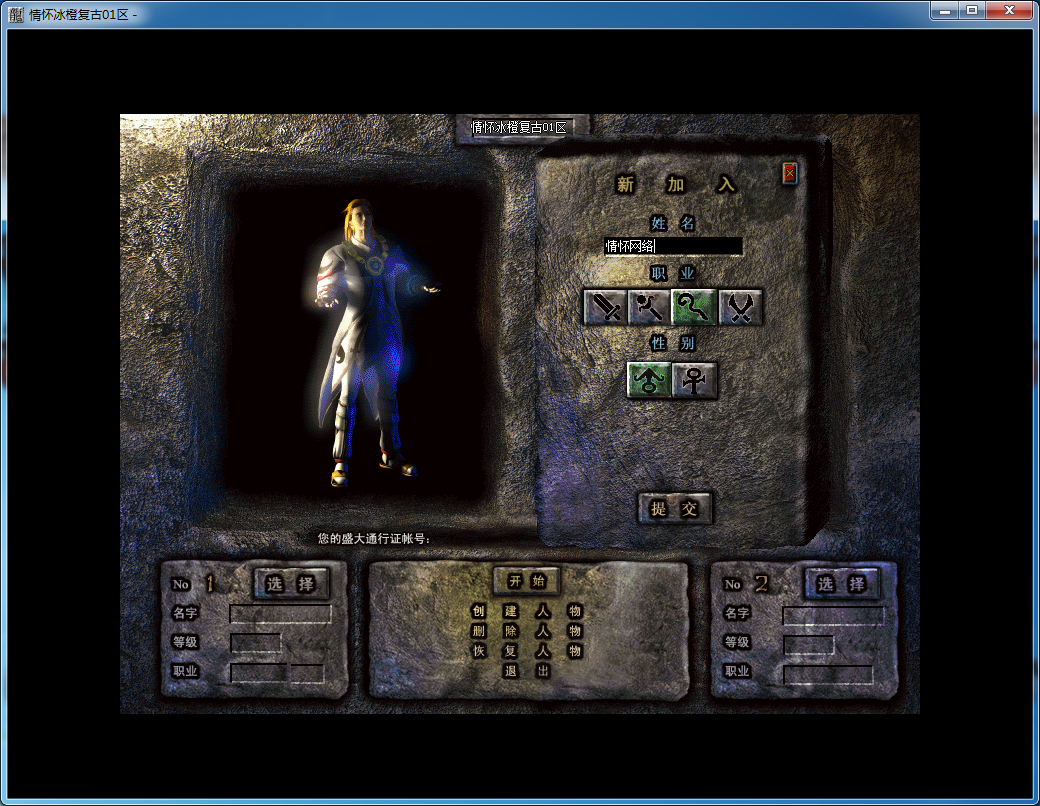Click the 姓名 character name input field

[673, 246]
